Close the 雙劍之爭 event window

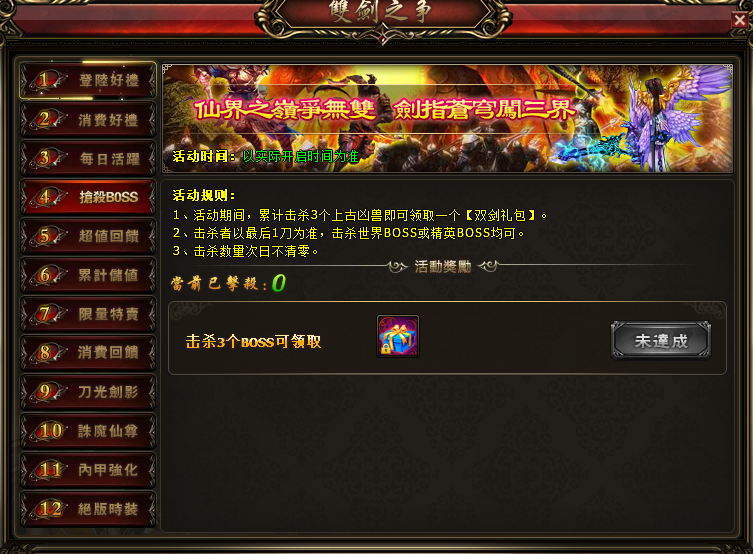(740, 20)
